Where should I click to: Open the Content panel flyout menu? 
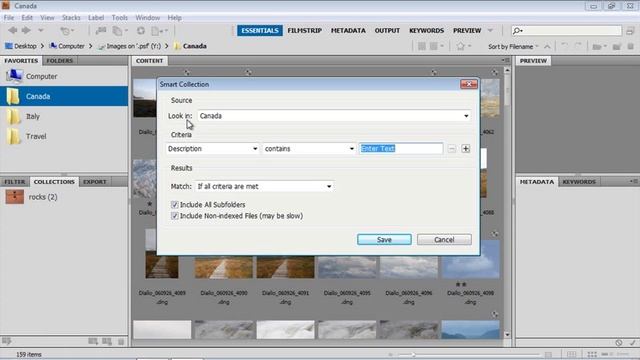[x=506, y=60]
